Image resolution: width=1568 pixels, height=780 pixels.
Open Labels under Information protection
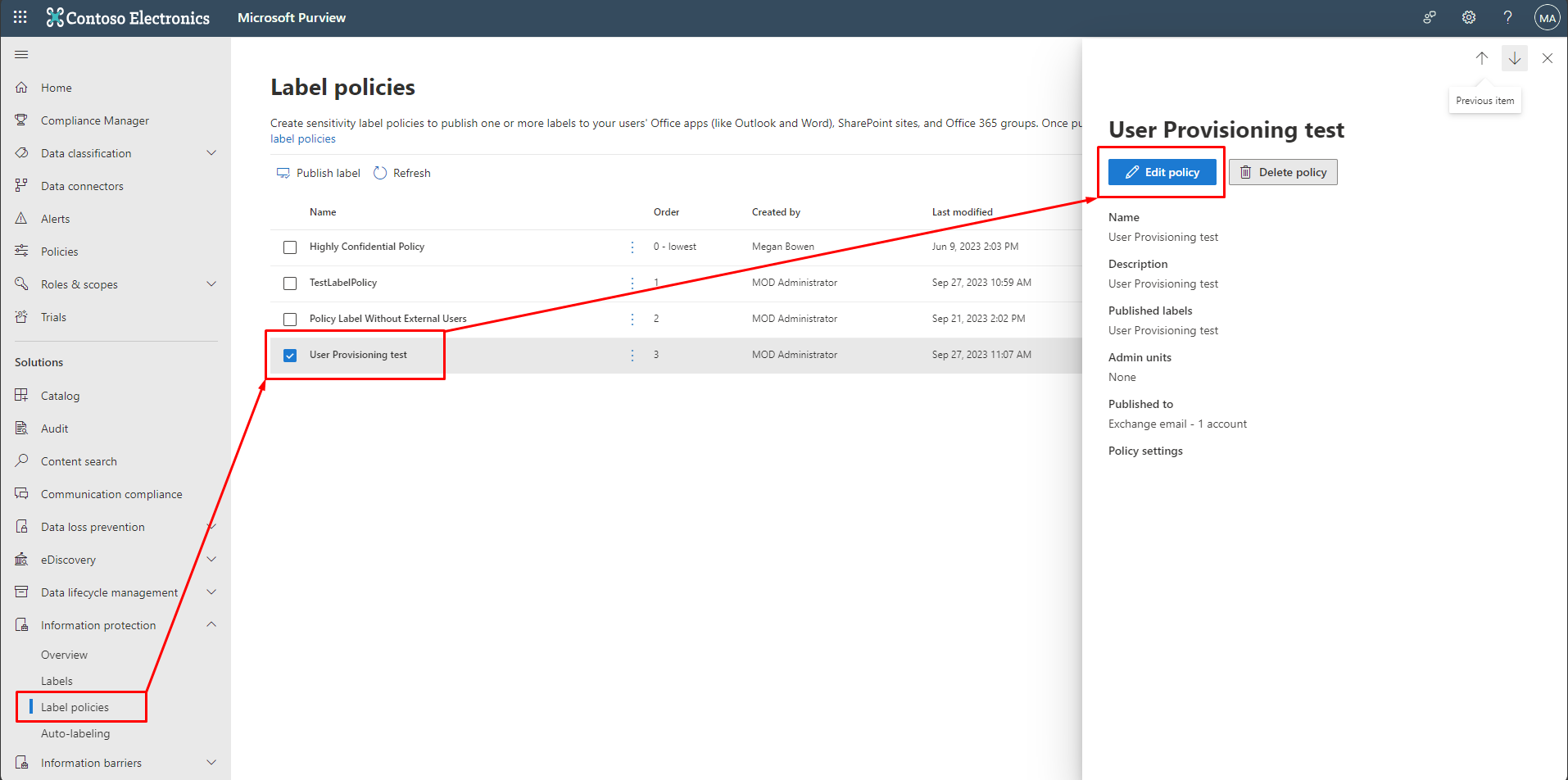57,681
